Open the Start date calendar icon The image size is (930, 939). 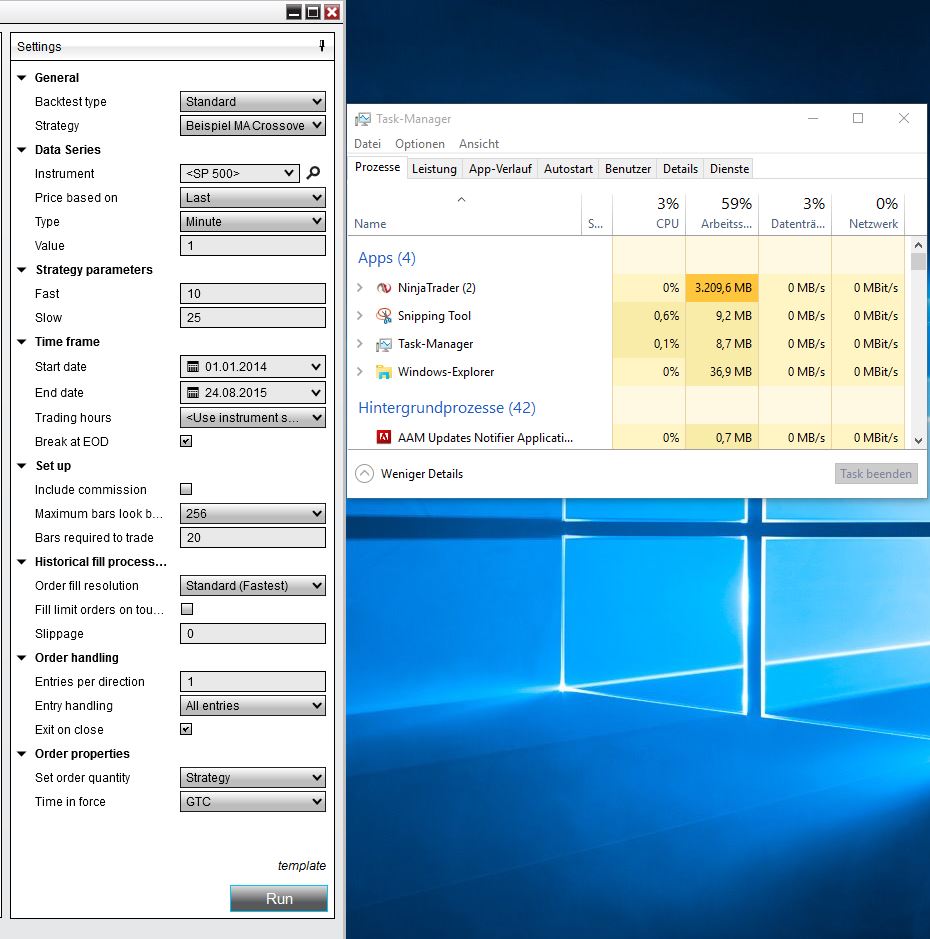[193, 366]
